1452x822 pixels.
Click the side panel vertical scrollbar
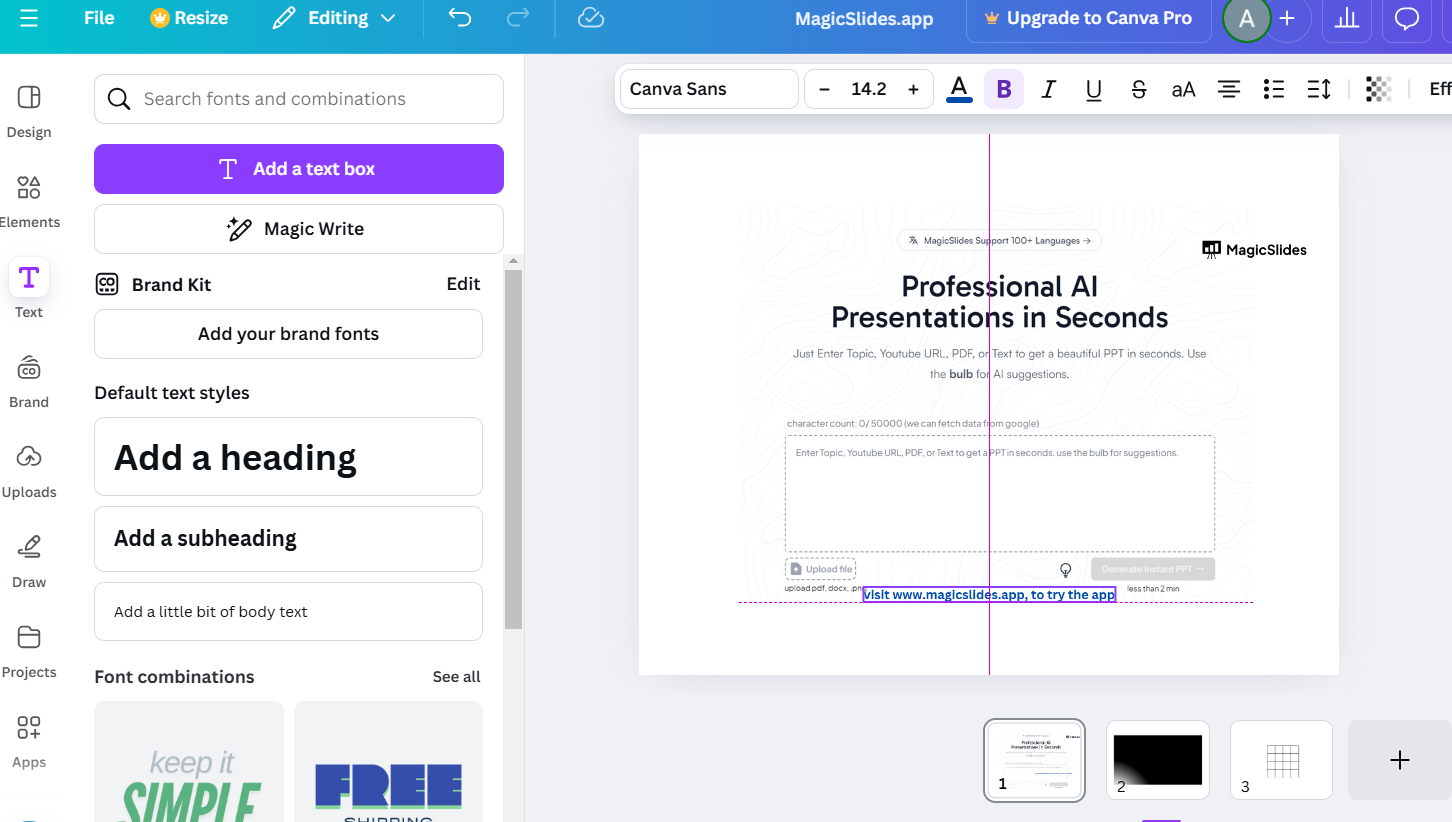point(513,450)
